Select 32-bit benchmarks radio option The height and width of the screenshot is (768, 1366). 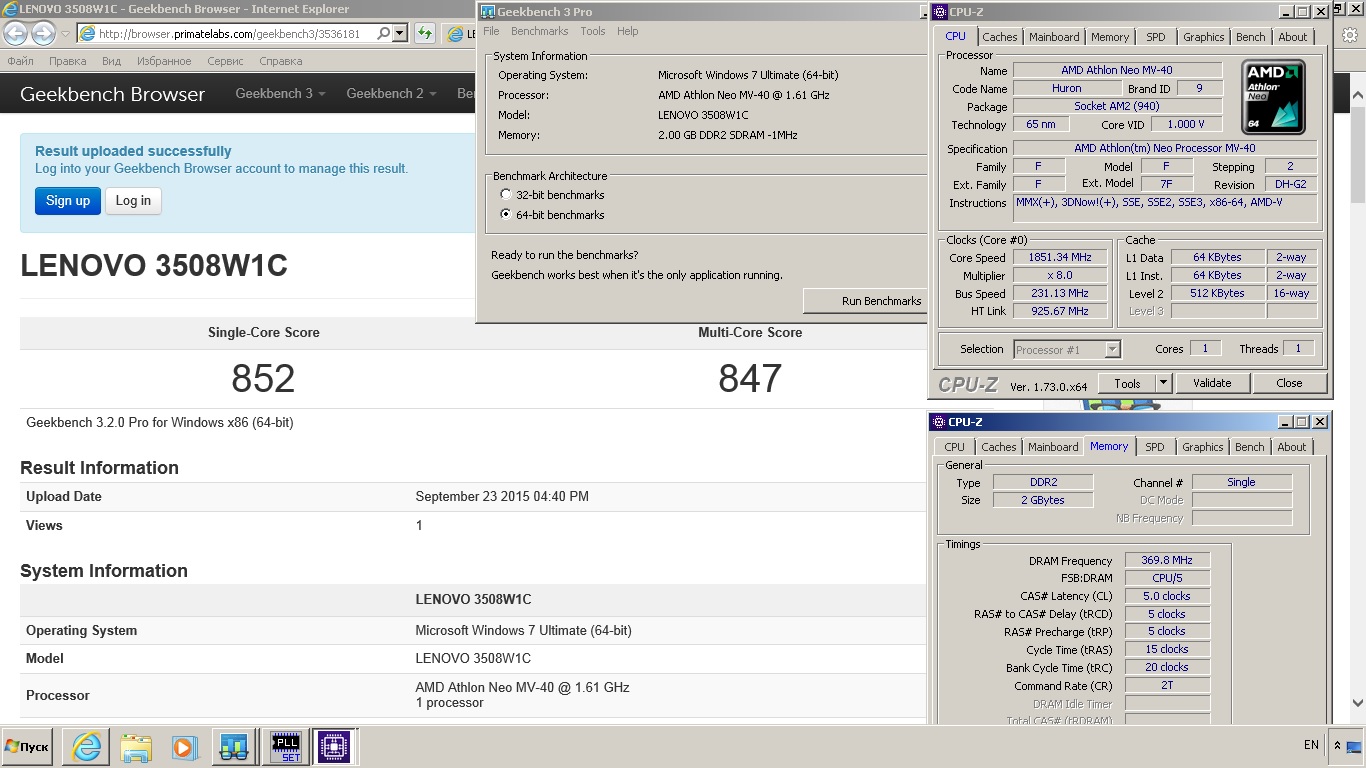tap(506, 195)
